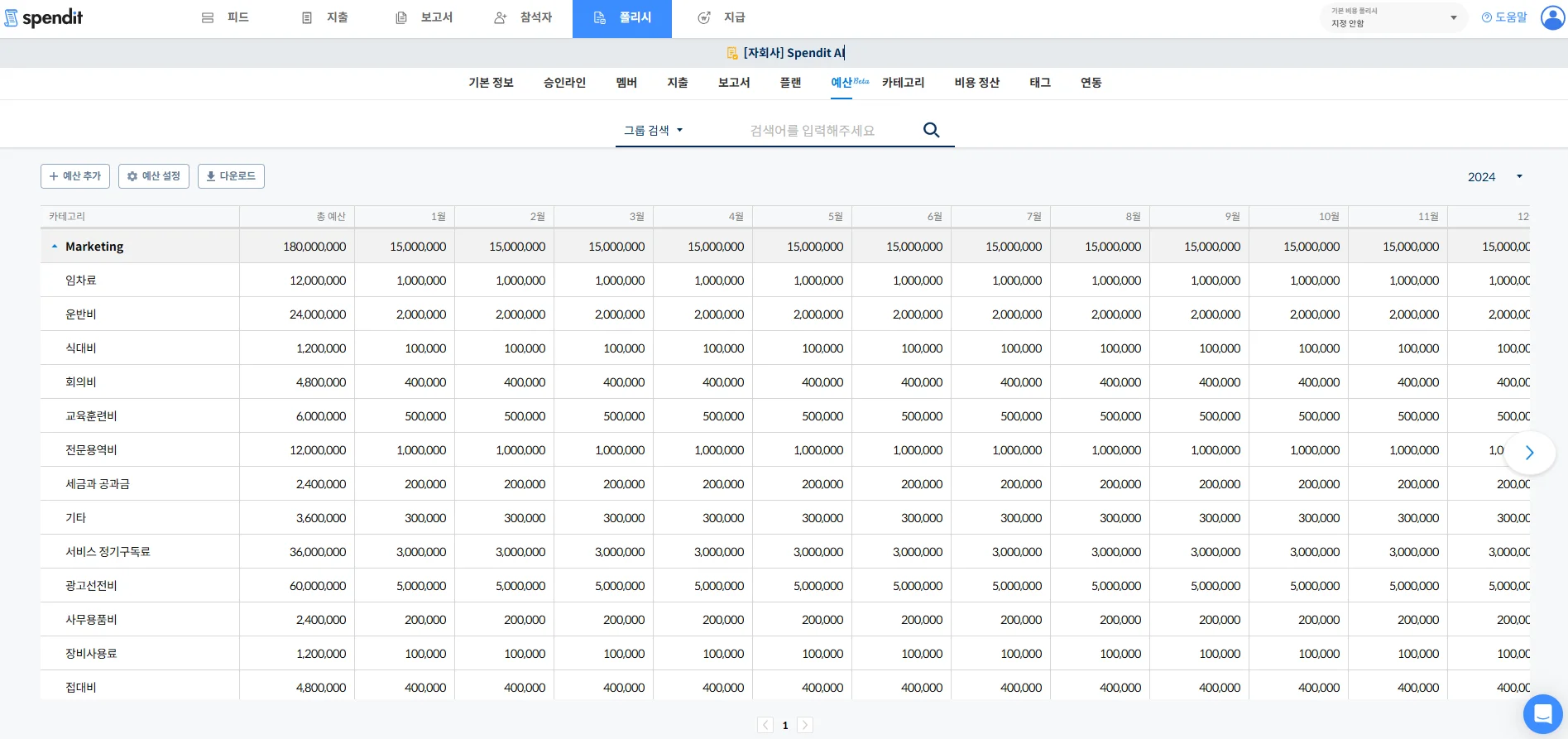Click the 다운로드 button
The height and width of the screenshot is (739, 1568).
click(231, 176)
